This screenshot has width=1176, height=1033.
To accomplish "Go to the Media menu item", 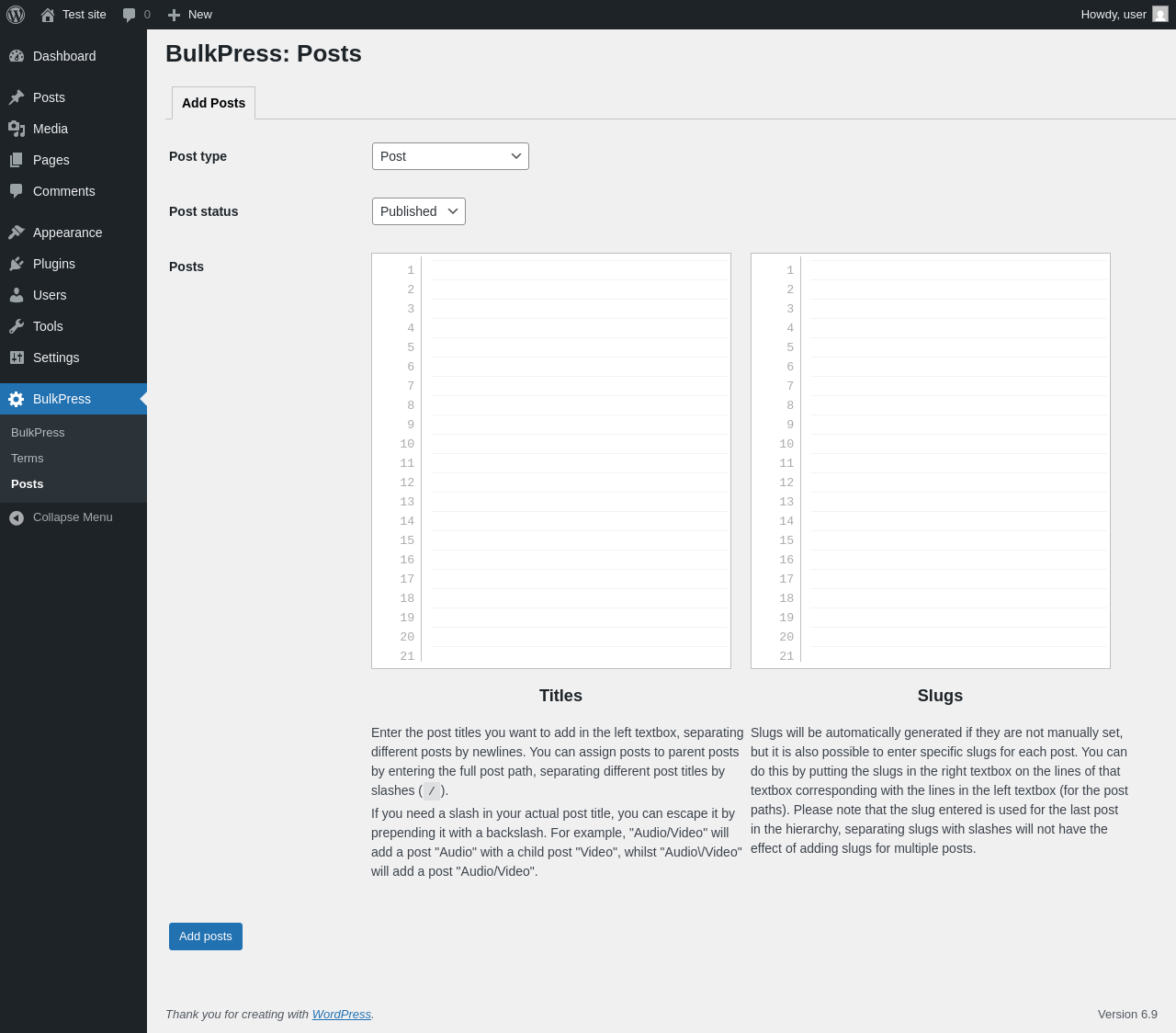I will [73, 129].
